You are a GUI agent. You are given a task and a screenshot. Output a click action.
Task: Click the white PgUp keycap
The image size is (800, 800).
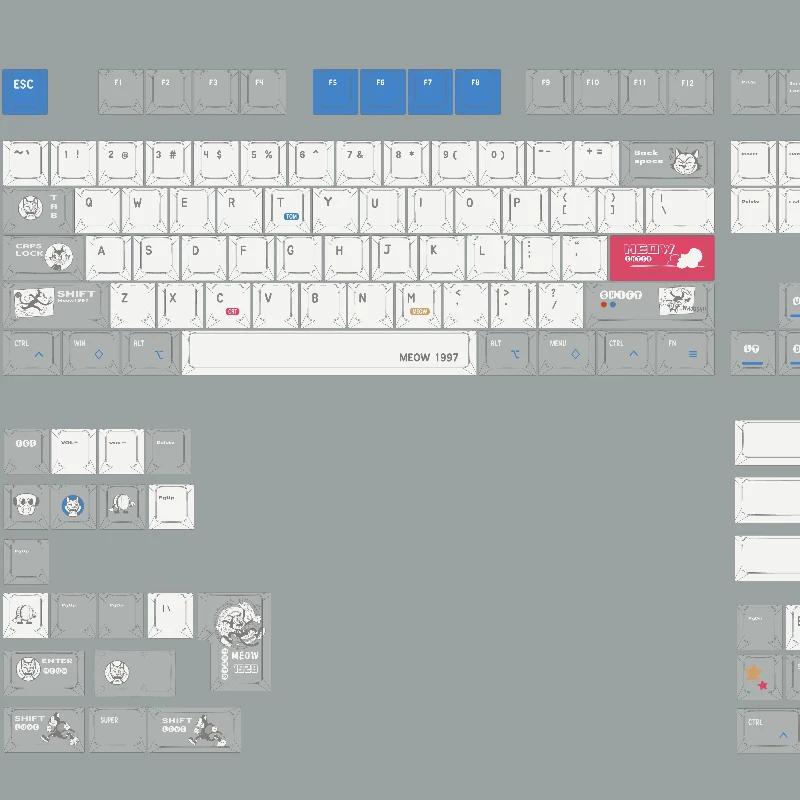tap(171, 507)
